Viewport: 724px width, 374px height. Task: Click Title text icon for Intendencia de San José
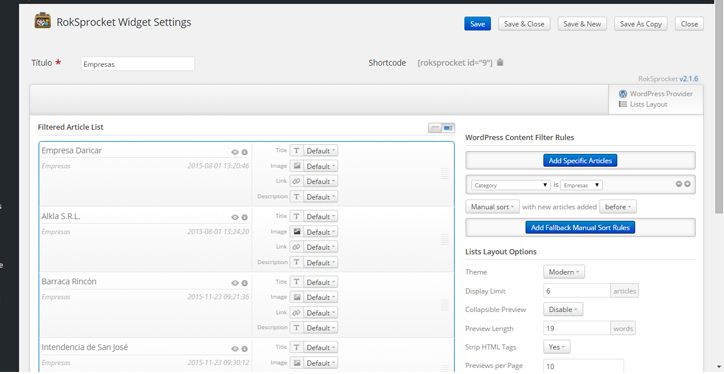(x=296, y=347)
